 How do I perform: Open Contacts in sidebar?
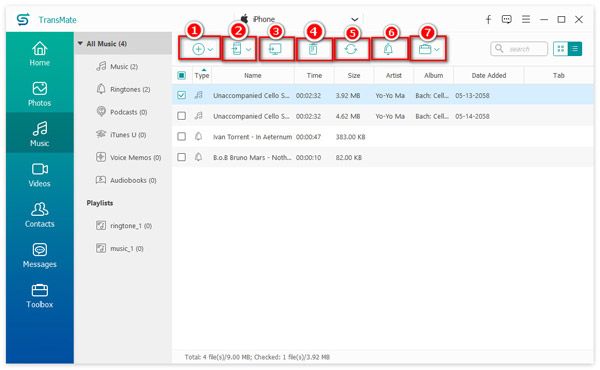[x=39, y=215]
